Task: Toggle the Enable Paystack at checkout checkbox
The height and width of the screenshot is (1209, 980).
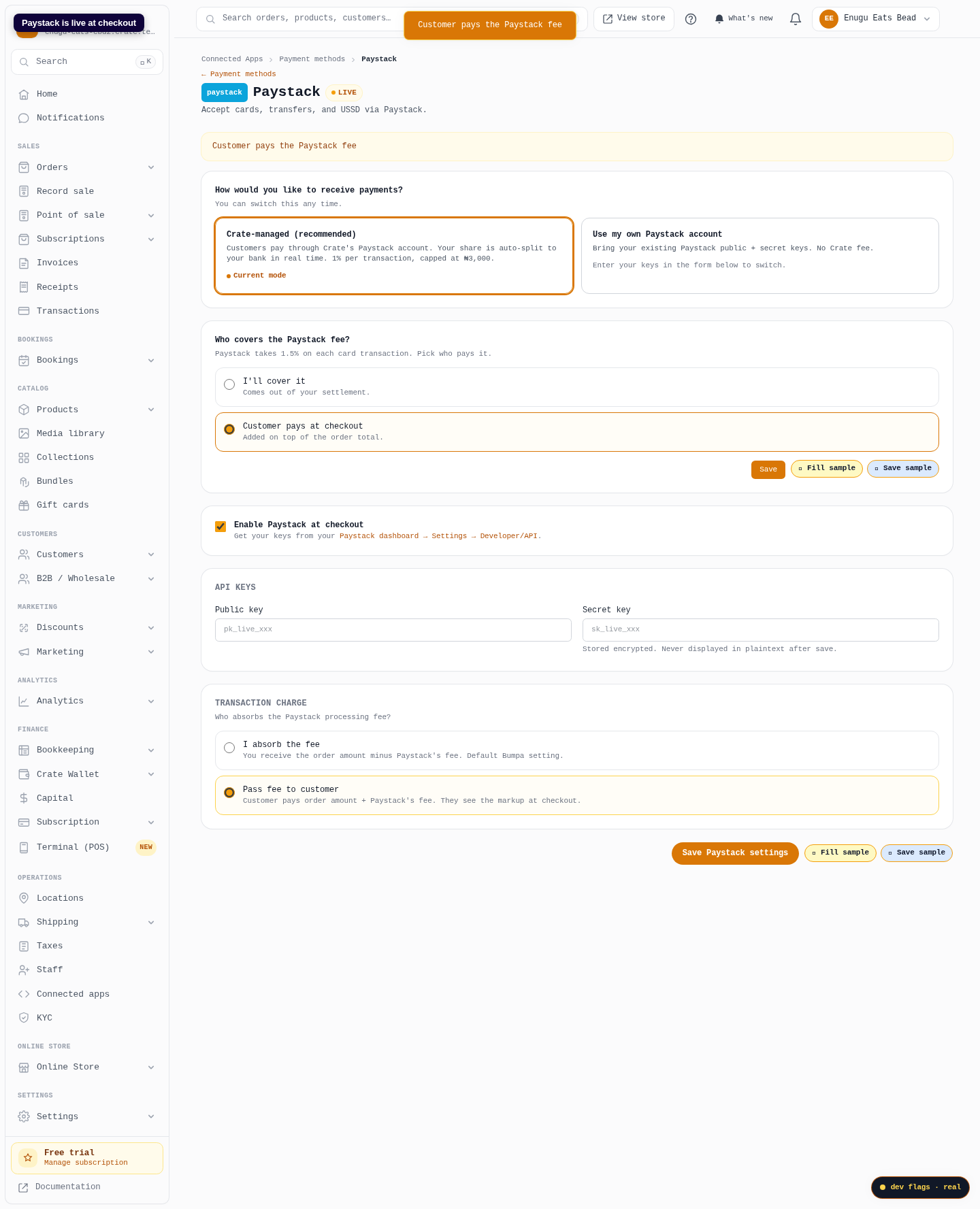Action: pos(220,527)
